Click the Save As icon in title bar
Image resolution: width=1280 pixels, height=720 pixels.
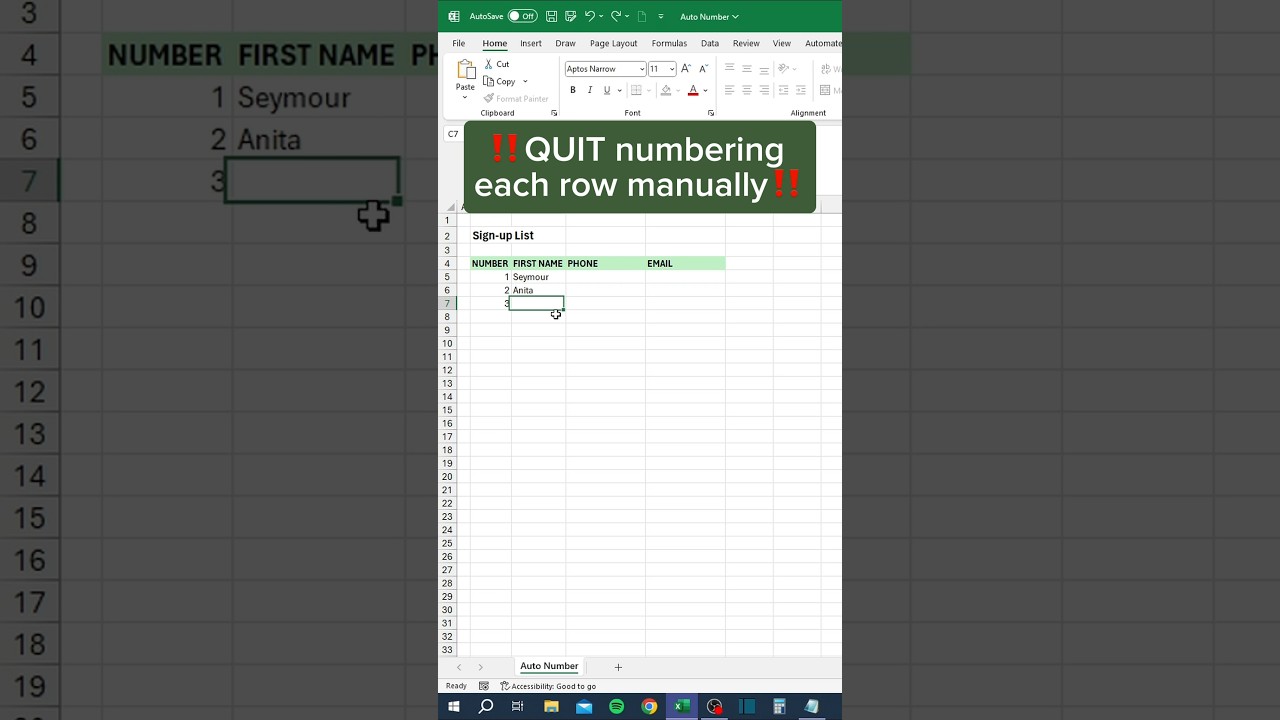pyautogui.click(x=570, y=16)
